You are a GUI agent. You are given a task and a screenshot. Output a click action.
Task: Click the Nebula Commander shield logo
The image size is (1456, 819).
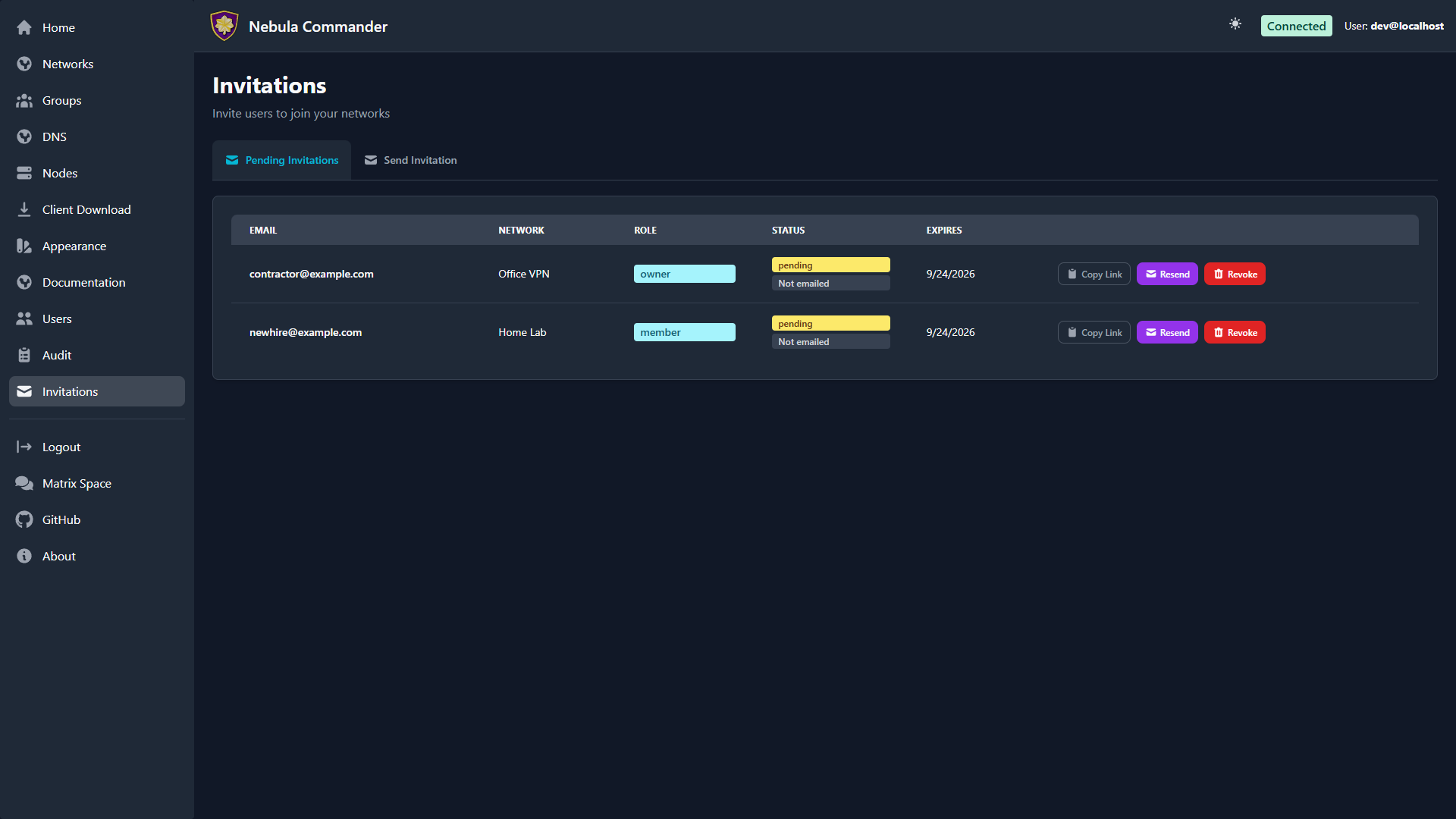(224, 26)
